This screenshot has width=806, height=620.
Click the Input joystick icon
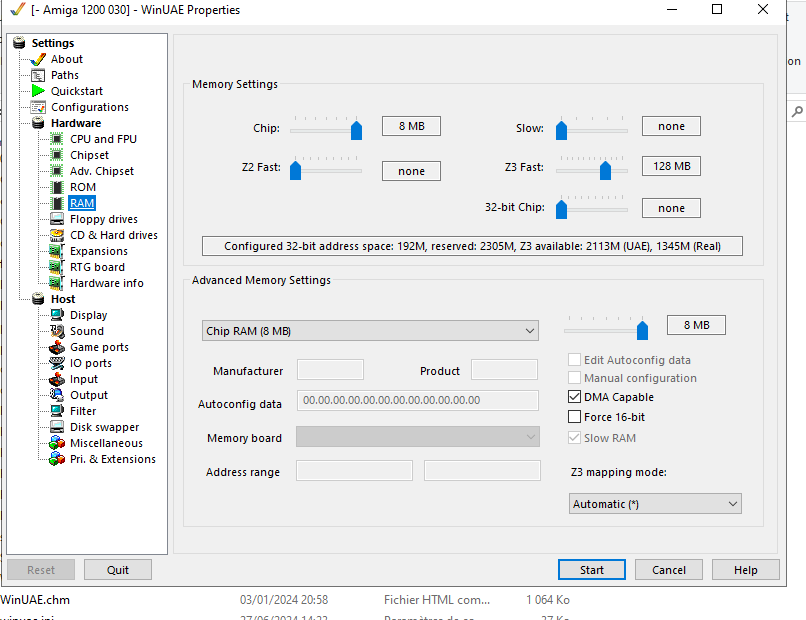point(57,379)
